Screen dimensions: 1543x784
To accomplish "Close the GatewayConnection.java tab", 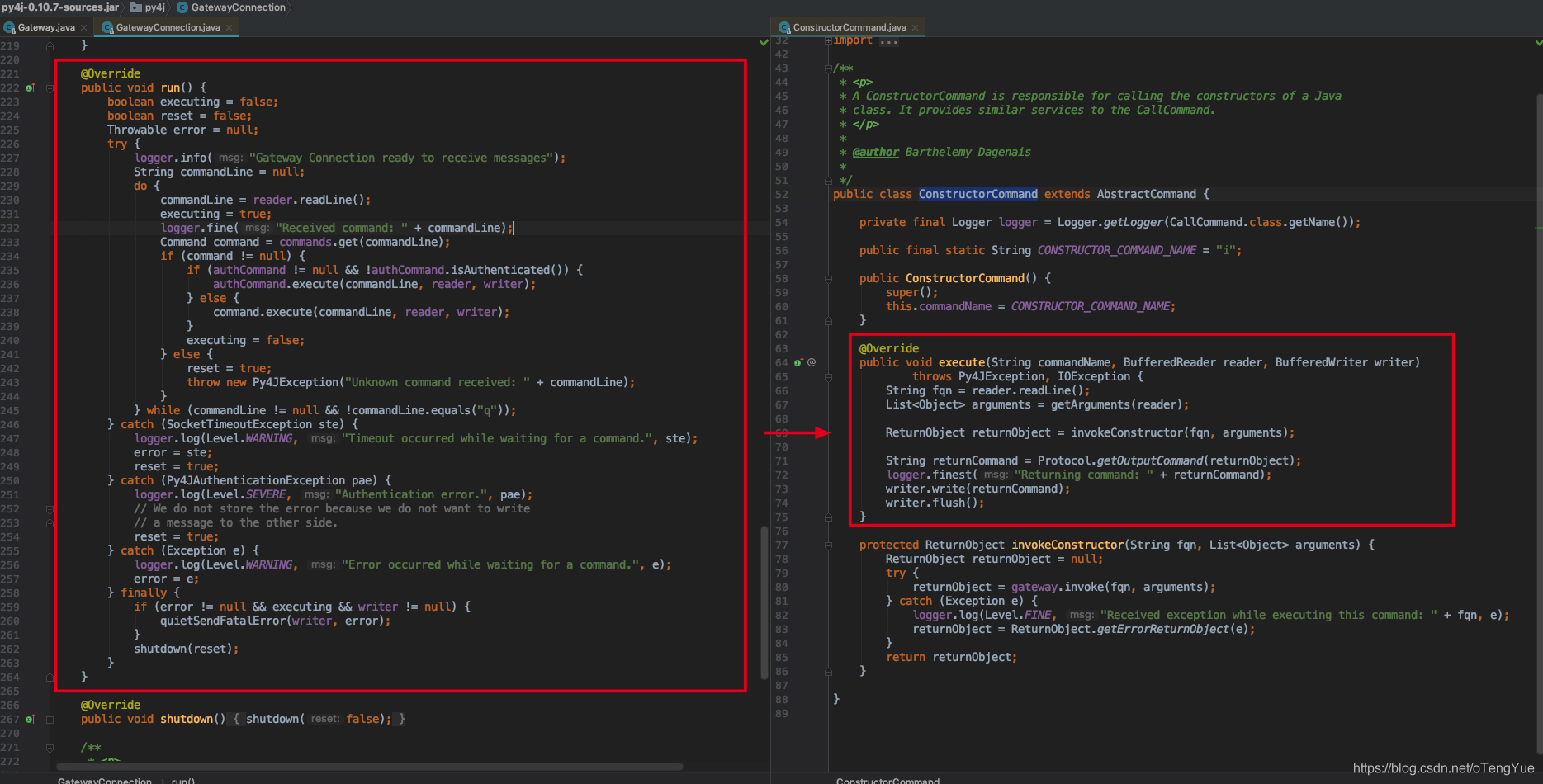I will 229,27.
